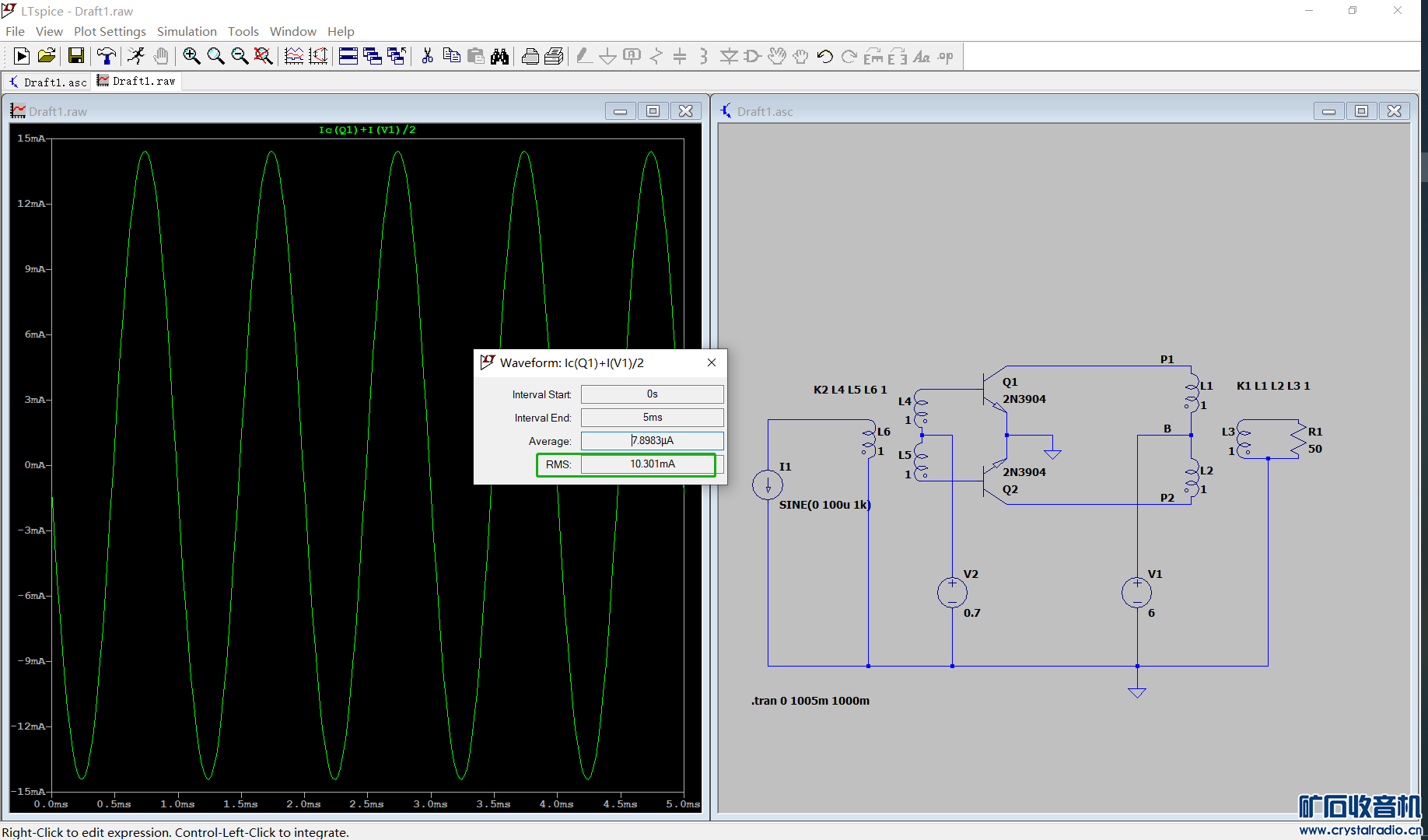Click the Zoom In magnifier icon
Viewport: 1428px width, 840px height.
coord(191,56)
